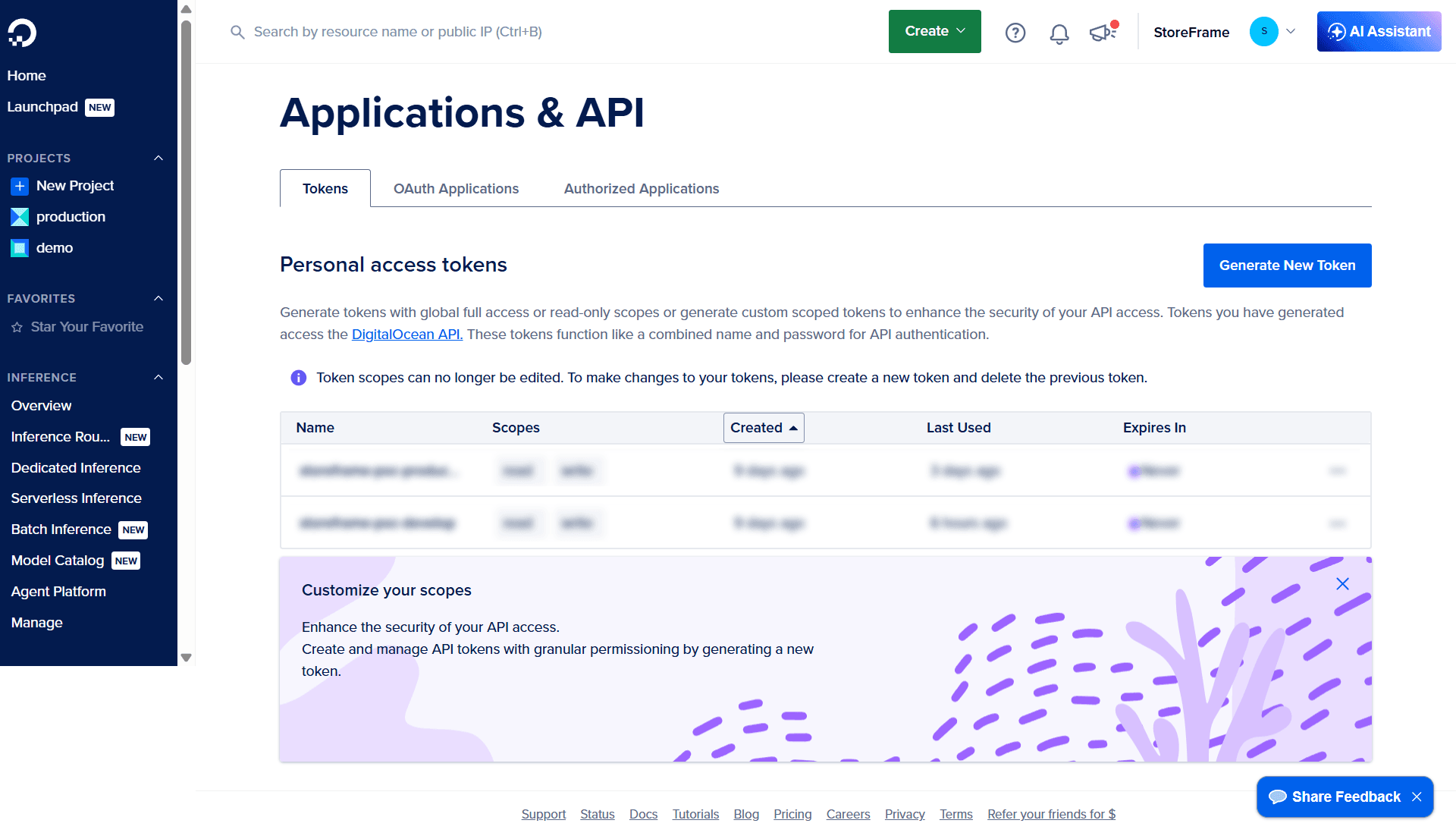Expand the account menu chevron
This screenshot has height=839, width=1456.
pyautogui.click(x=1291, y=32)
